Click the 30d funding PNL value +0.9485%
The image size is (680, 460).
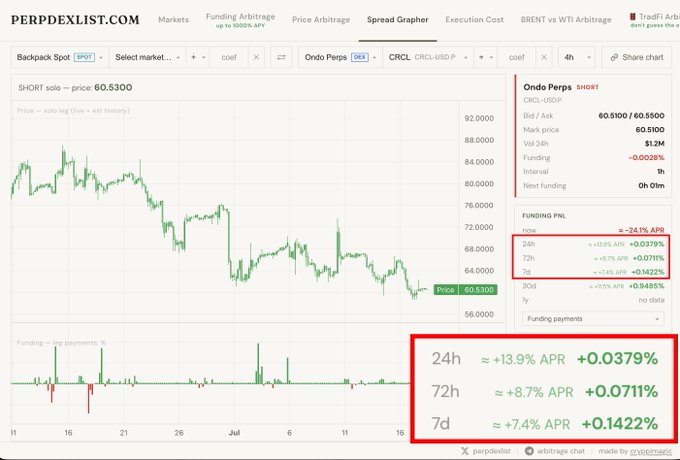pos(646,286)
